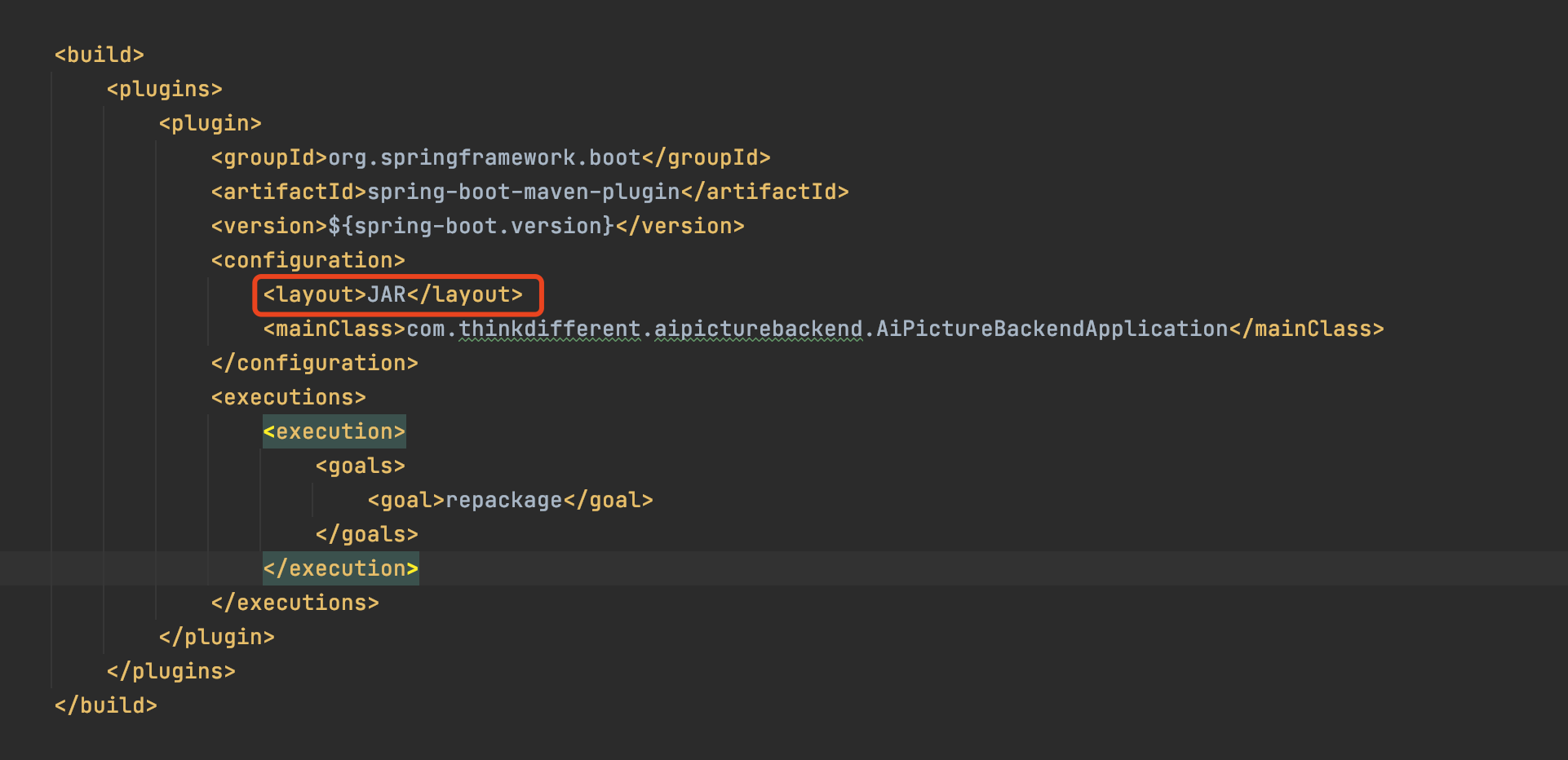This screenshot has height=760, width=1568.
Task: Click the underlined aipicturebackend package name
Action: click(758, 329)
